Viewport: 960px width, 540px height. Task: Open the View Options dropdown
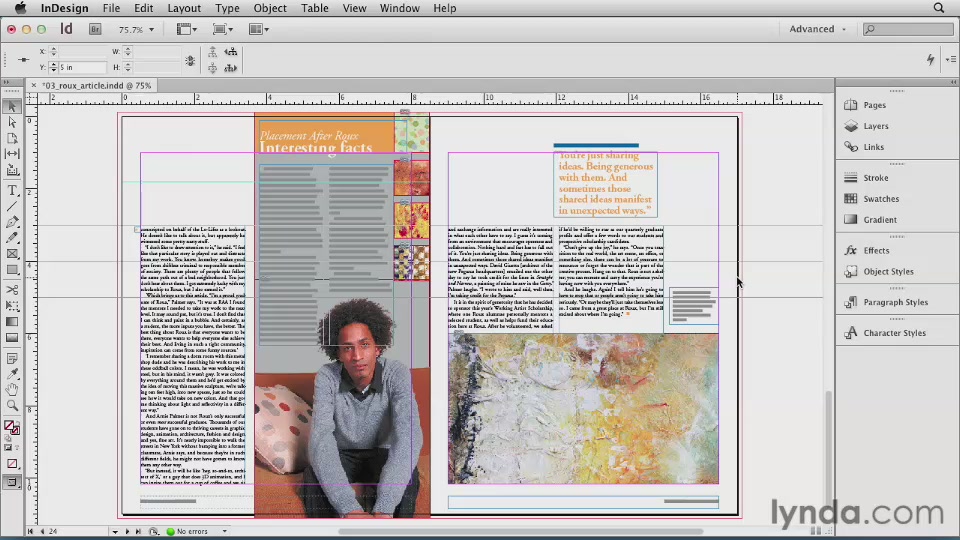tap(187, 29)
